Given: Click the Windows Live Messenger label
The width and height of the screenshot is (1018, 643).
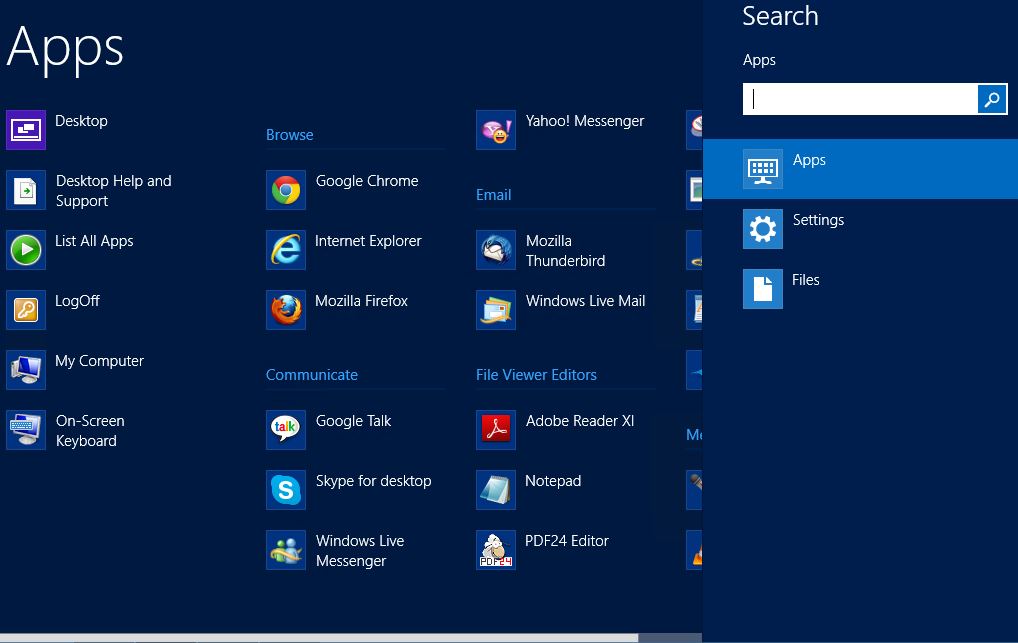Looking at the screenshot, I should click(360, 551).
